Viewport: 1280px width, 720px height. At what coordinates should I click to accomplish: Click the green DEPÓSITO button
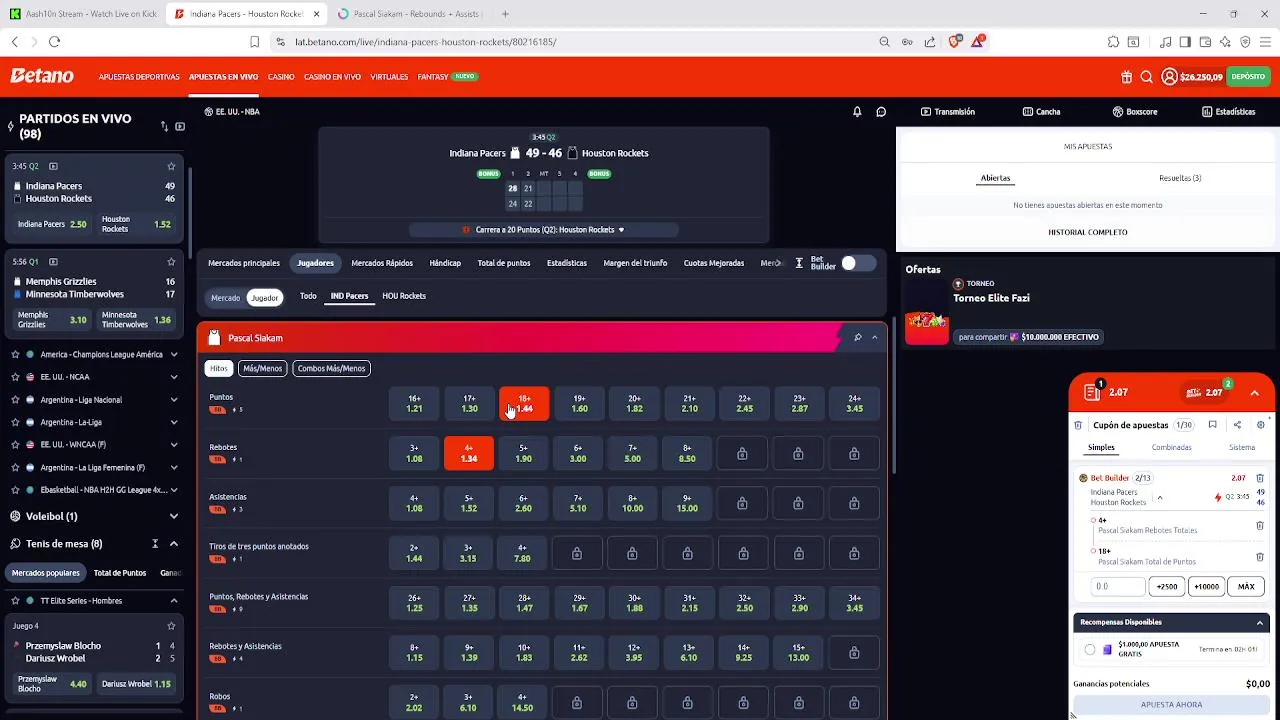click(x=1248, y=77)
